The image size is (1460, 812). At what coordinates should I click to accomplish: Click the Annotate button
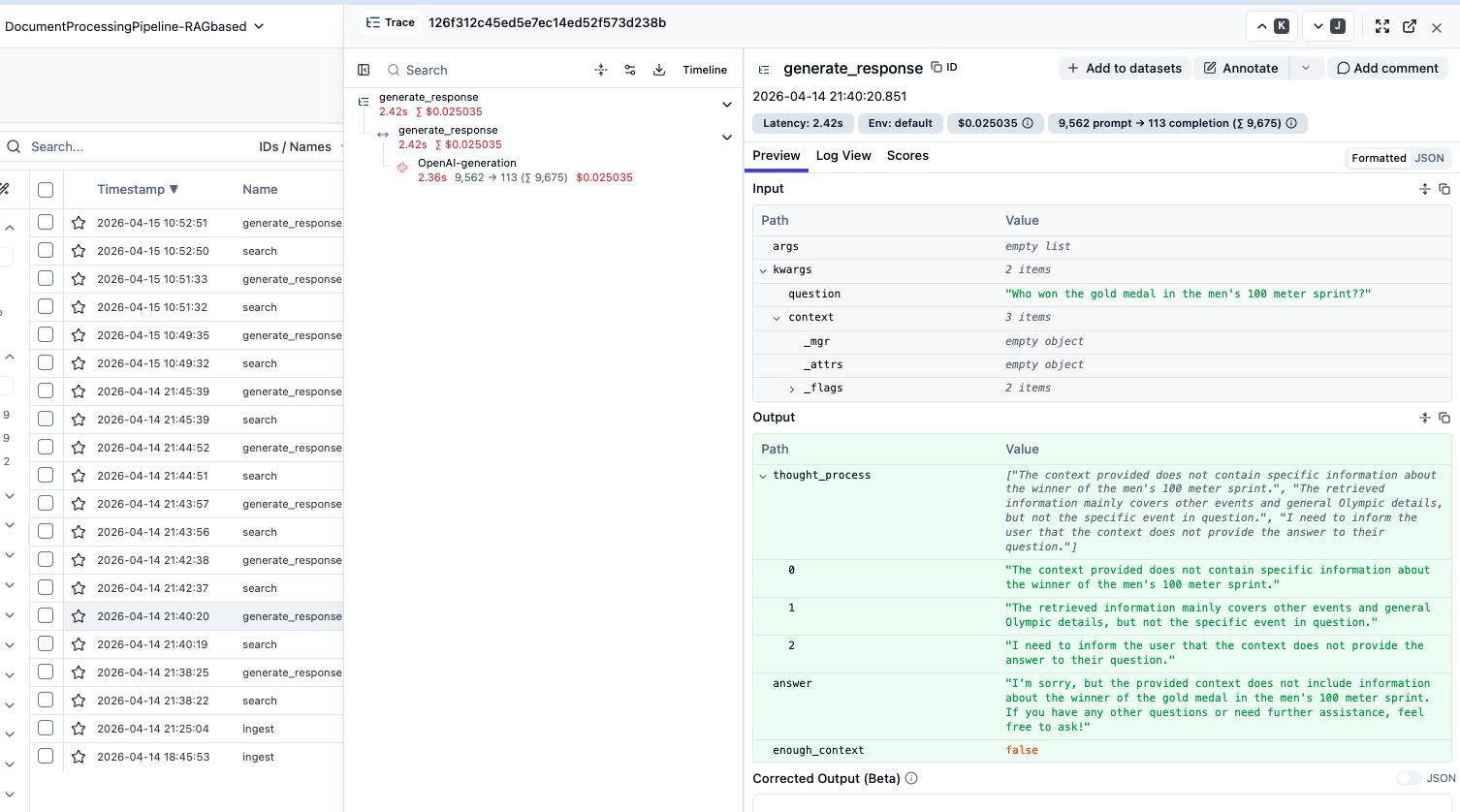click(1242, 68)
